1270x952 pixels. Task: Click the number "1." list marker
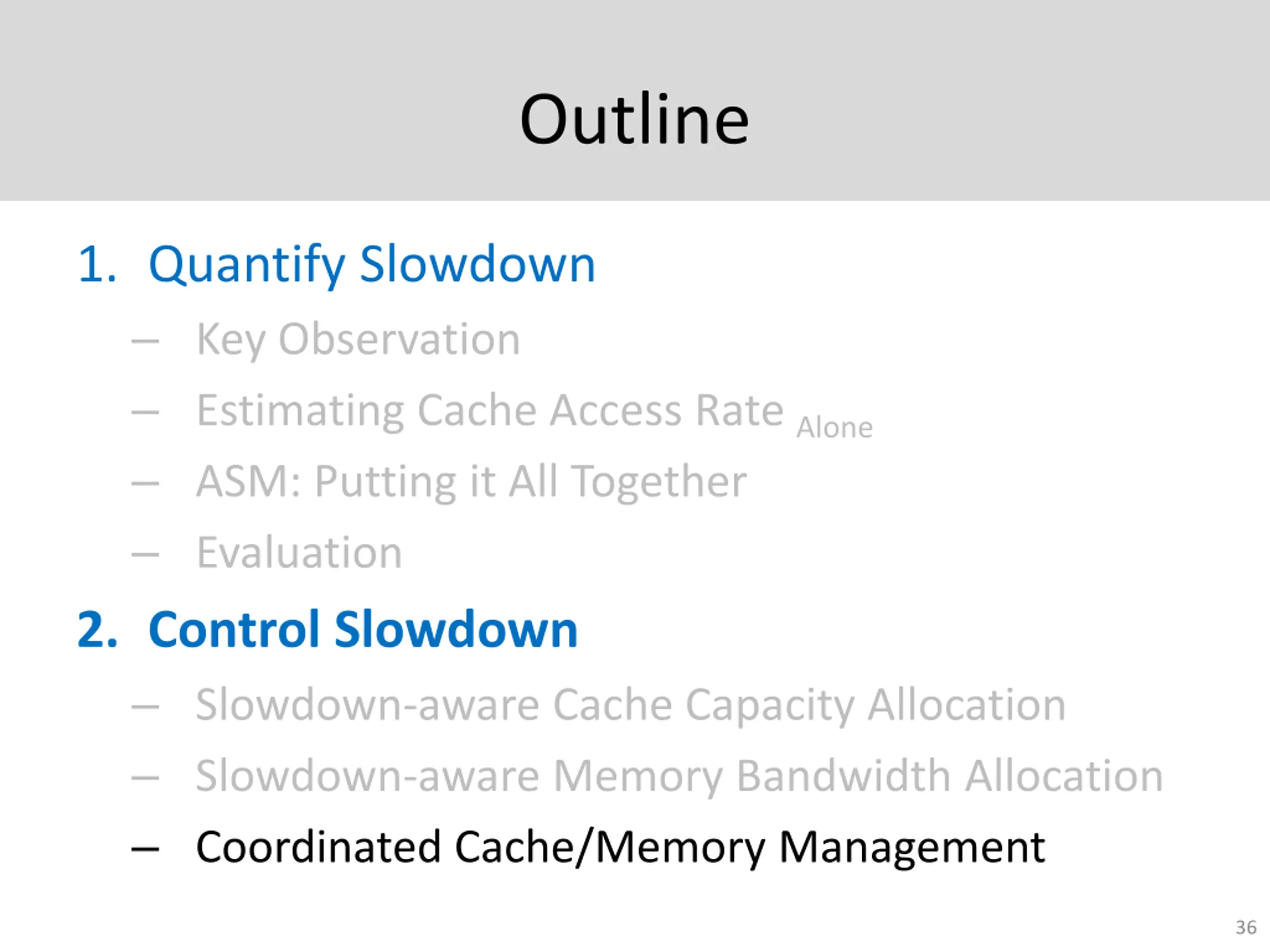[96, 265]
